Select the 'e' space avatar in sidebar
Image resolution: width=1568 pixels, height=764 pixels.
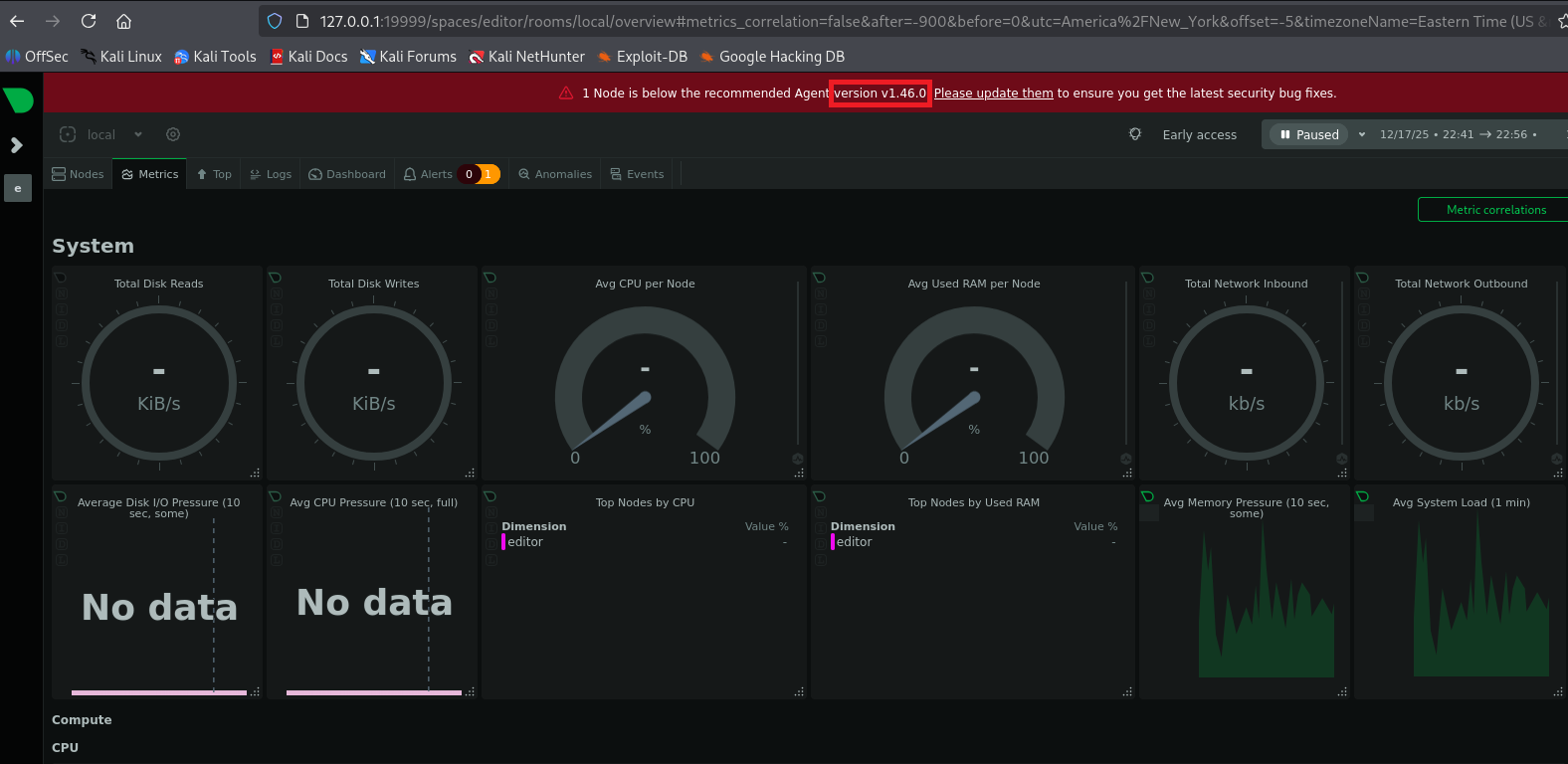(18, 188)
